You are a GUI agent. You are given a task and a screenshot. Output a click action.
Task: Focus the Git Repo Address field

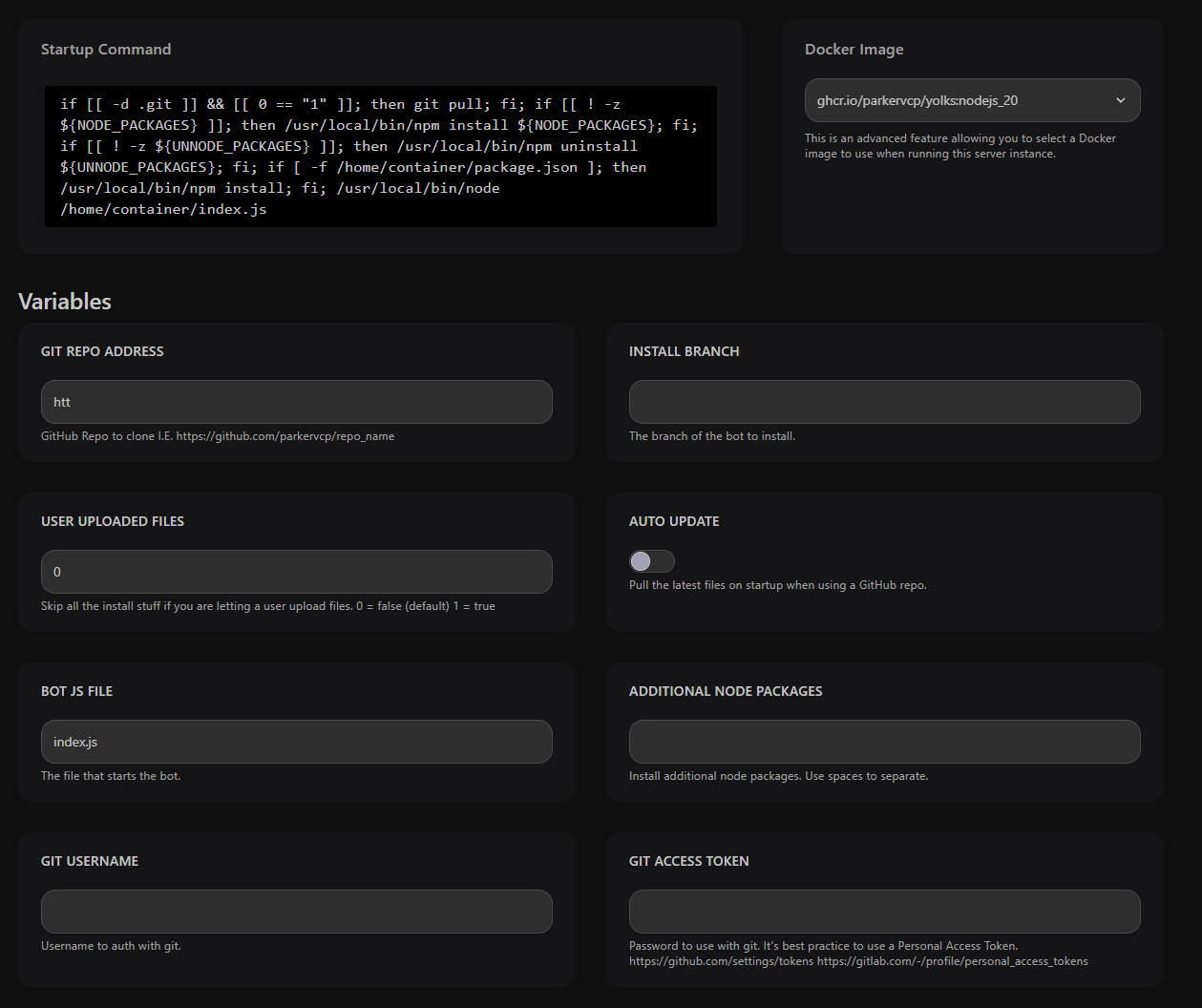pyautogui.click(x=296, y=402)
